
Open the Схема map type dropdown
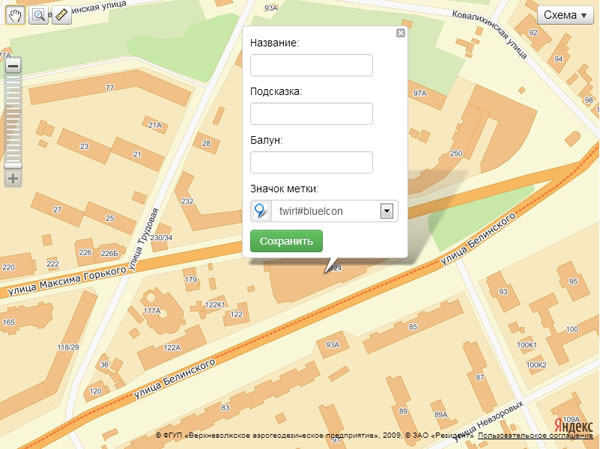[564, 15]
